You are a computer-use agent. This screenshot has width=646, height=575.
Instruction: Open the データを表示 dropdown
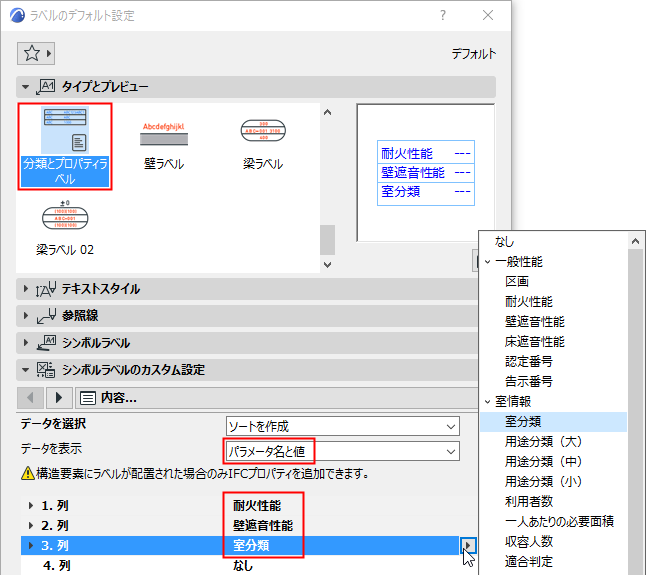coord(342,451)
